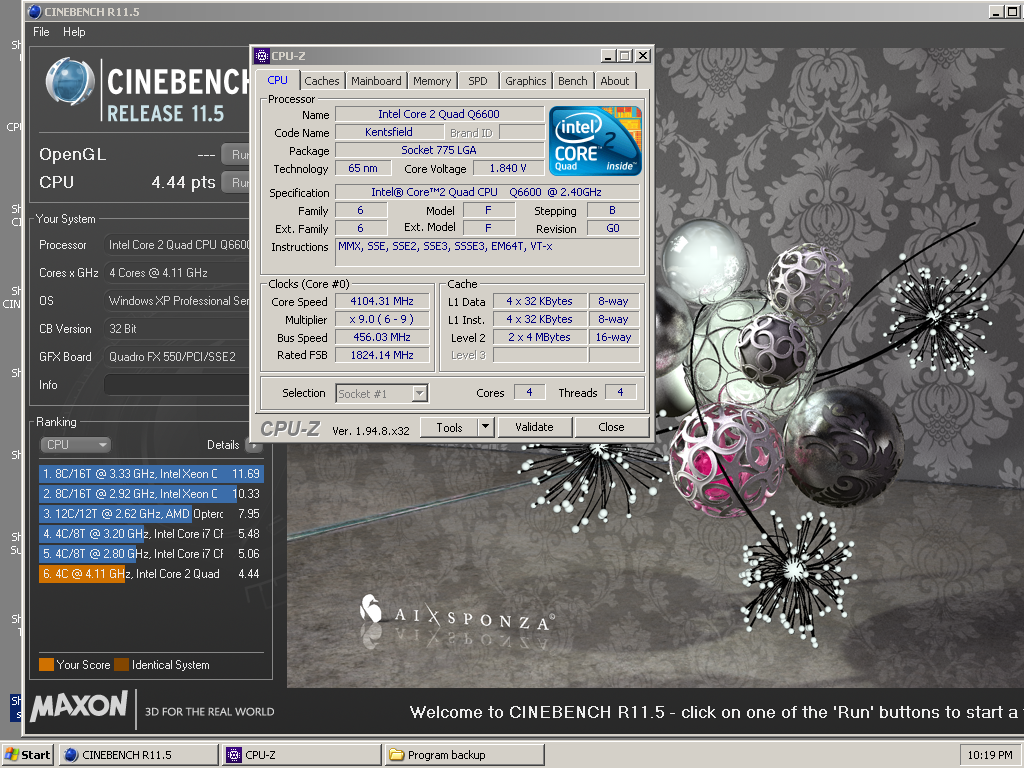Click the Info input field in Cinebench
This screenshot has width=1024, height=768.
(x=177, y=385)
